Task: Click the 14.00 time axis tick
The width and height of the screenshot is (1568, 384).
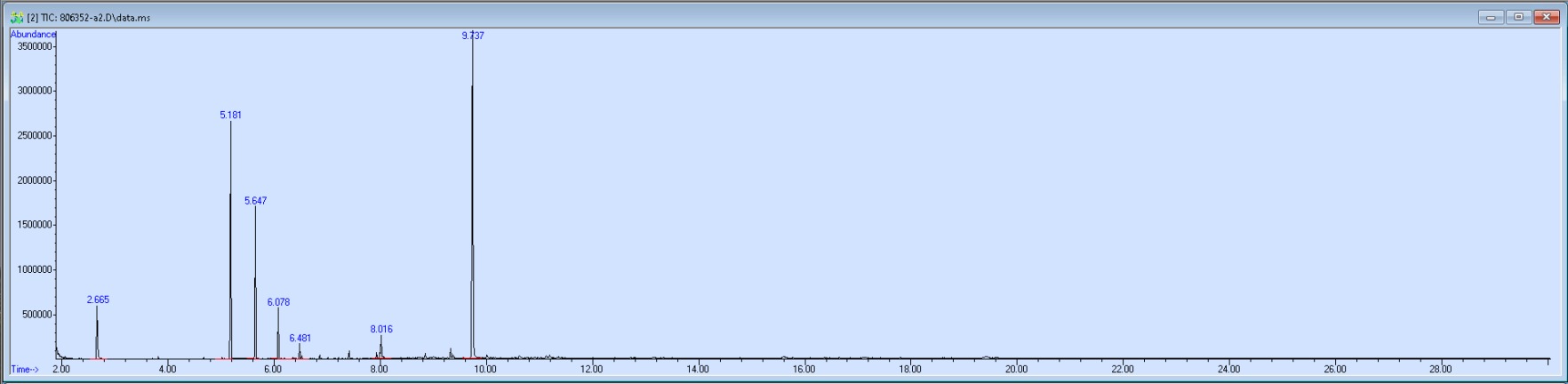Action: click(x=698, y=369)
